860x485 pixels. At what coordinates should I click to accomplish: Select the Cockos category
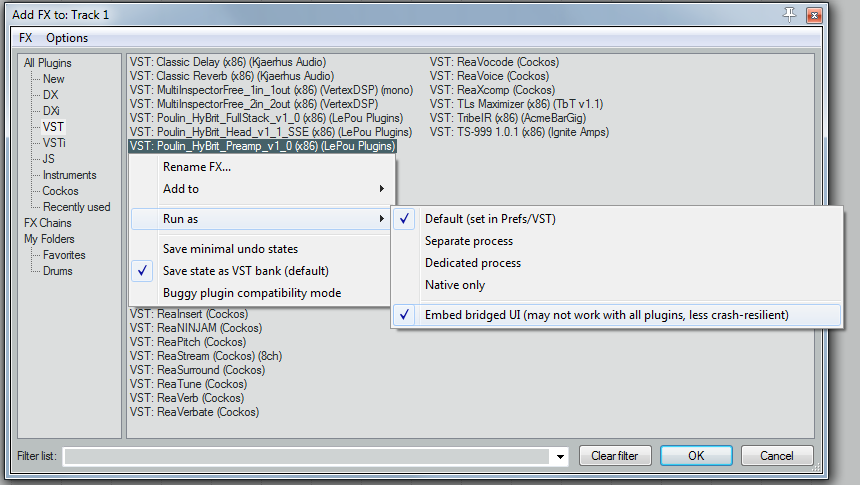coord(60,191)
